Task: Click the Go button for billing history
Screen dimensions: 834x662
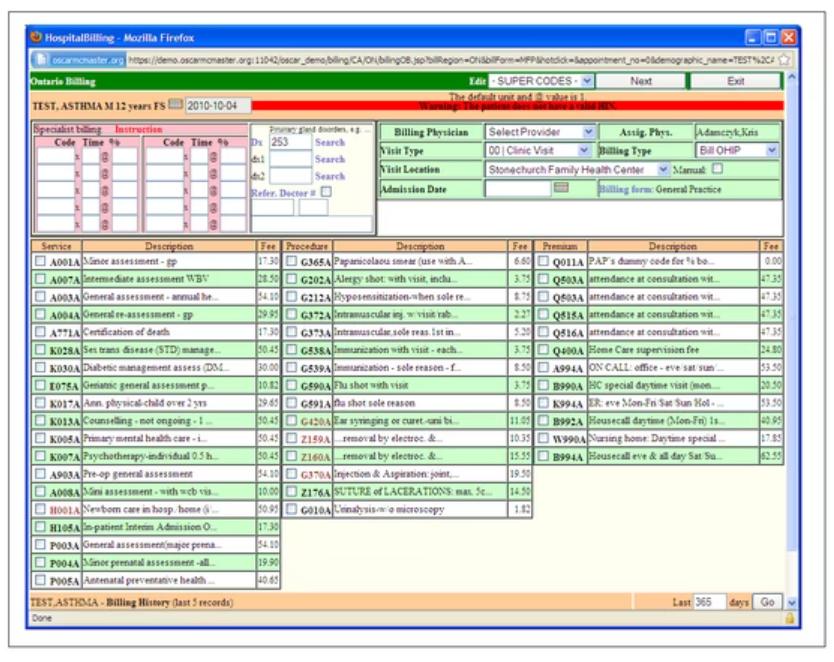Action: point(767,602)
